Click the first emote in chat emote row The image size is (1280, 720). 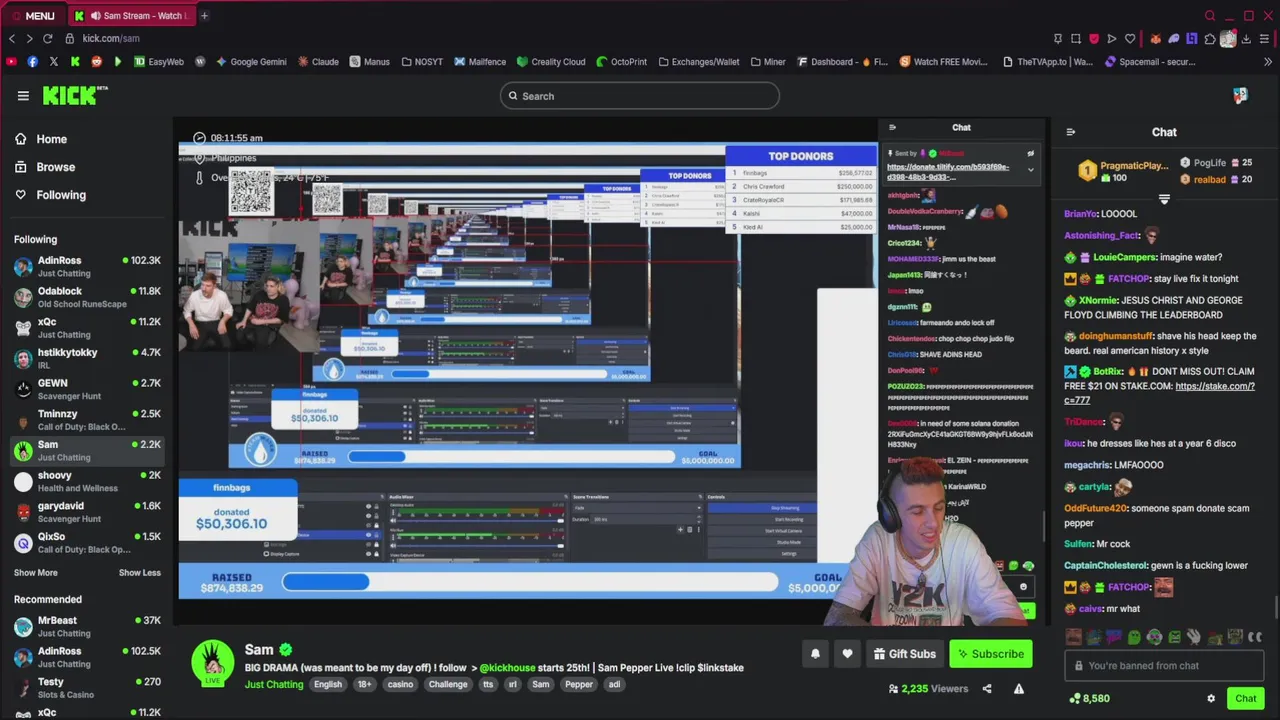click(x=1073, y=637)
